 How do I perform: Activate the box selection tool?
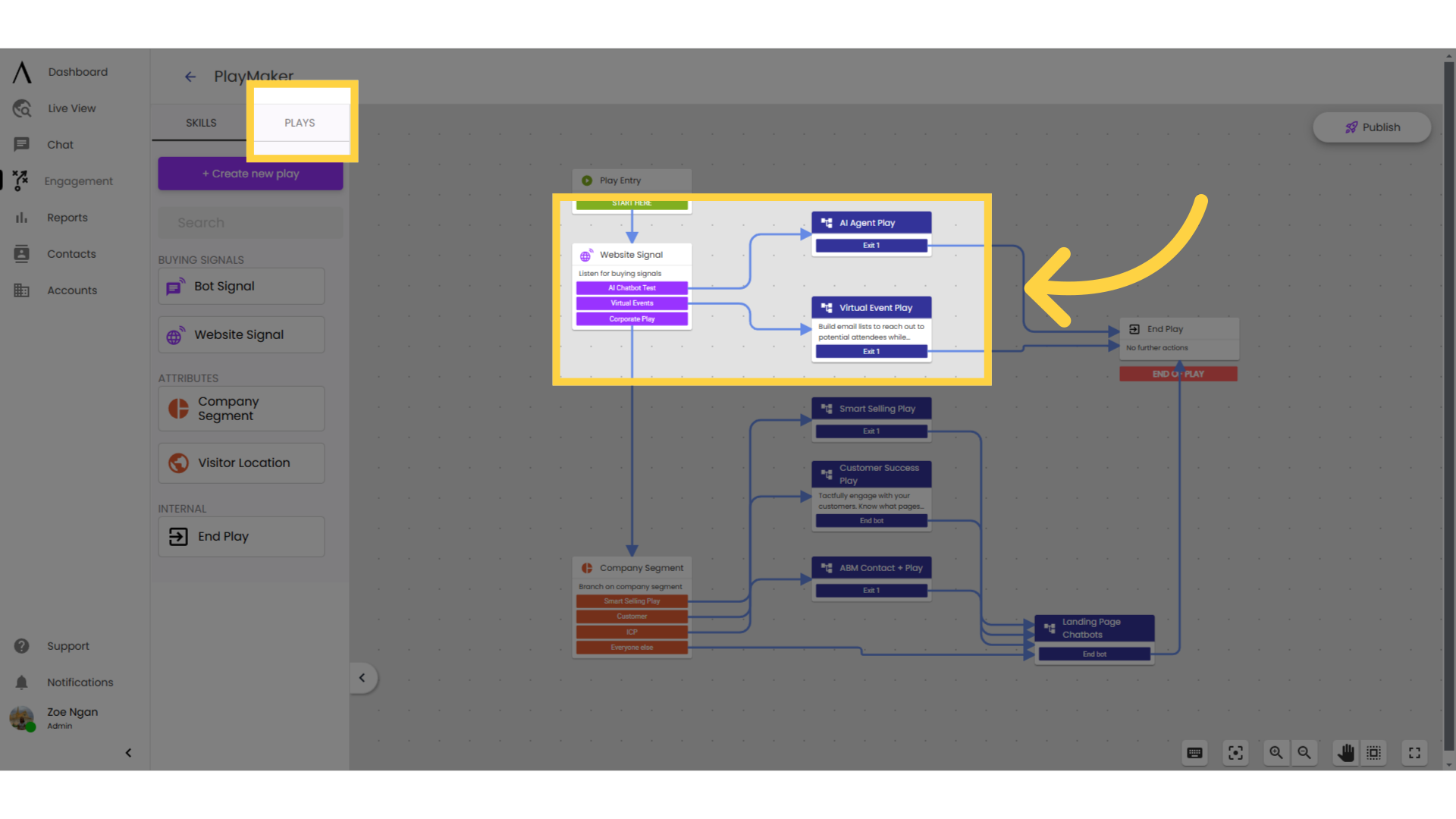[x=1374, y=753]
